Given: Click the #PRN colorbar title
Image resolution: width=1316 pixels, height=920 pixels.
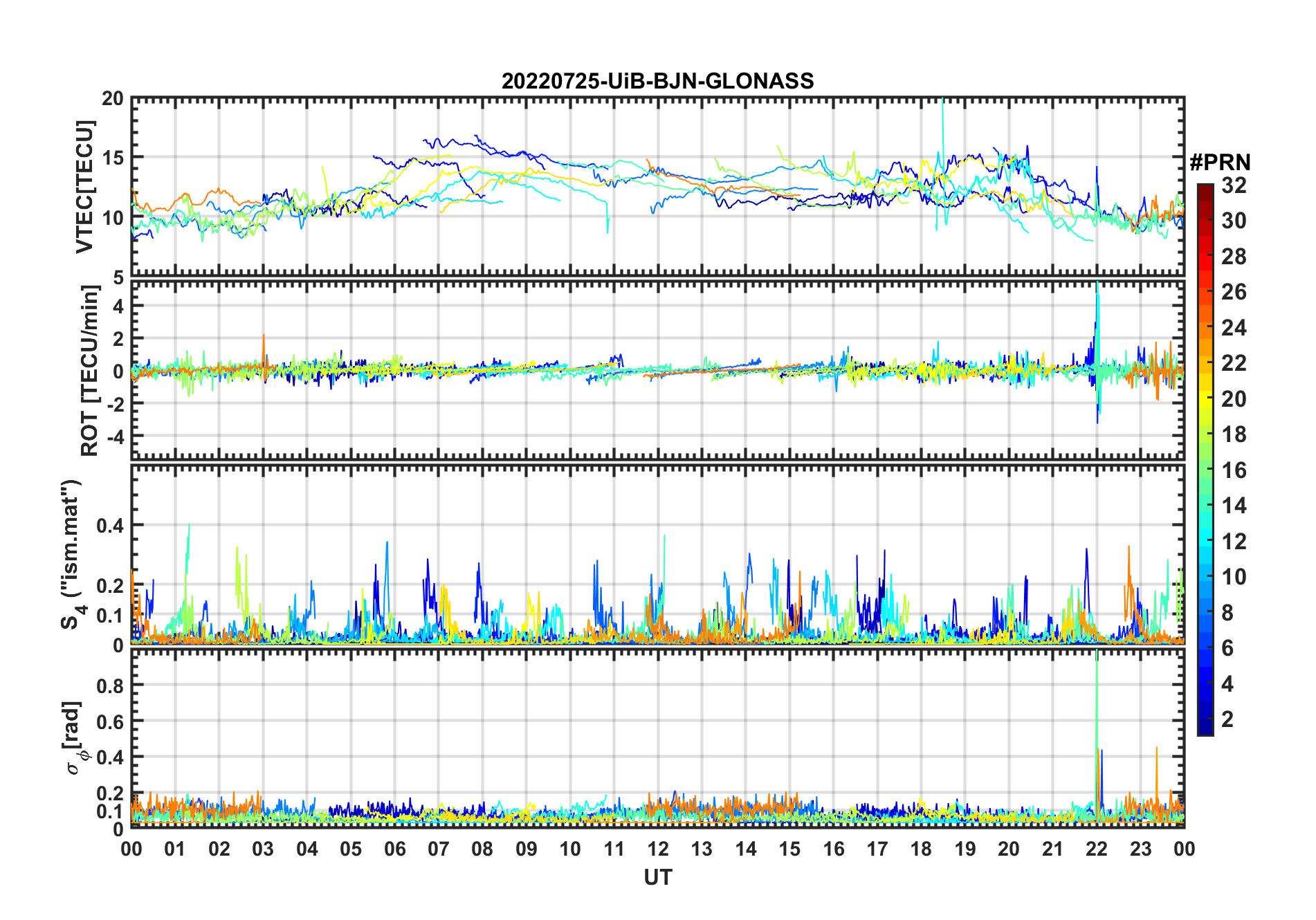Looking at the screenshot, I should (x=1220, y=163).
